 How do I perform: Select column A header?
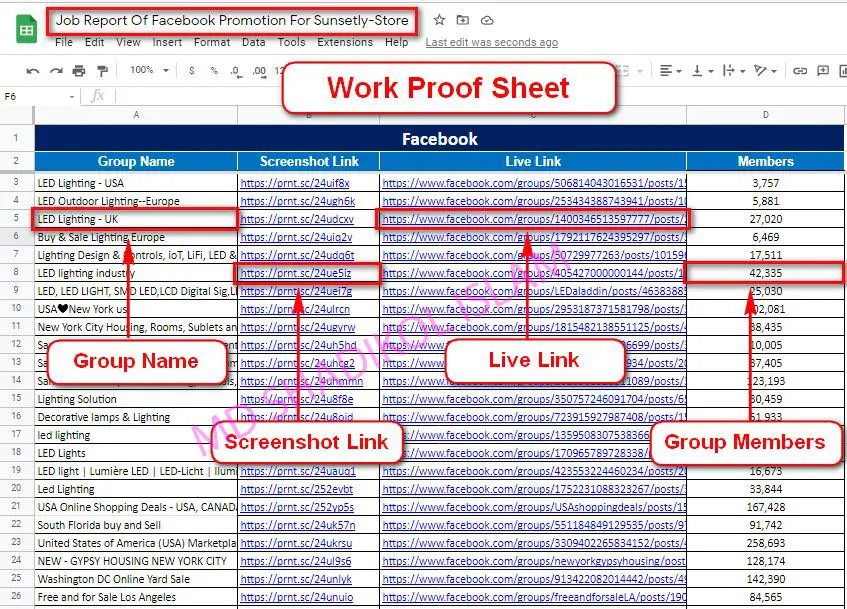tap(136, 115)
